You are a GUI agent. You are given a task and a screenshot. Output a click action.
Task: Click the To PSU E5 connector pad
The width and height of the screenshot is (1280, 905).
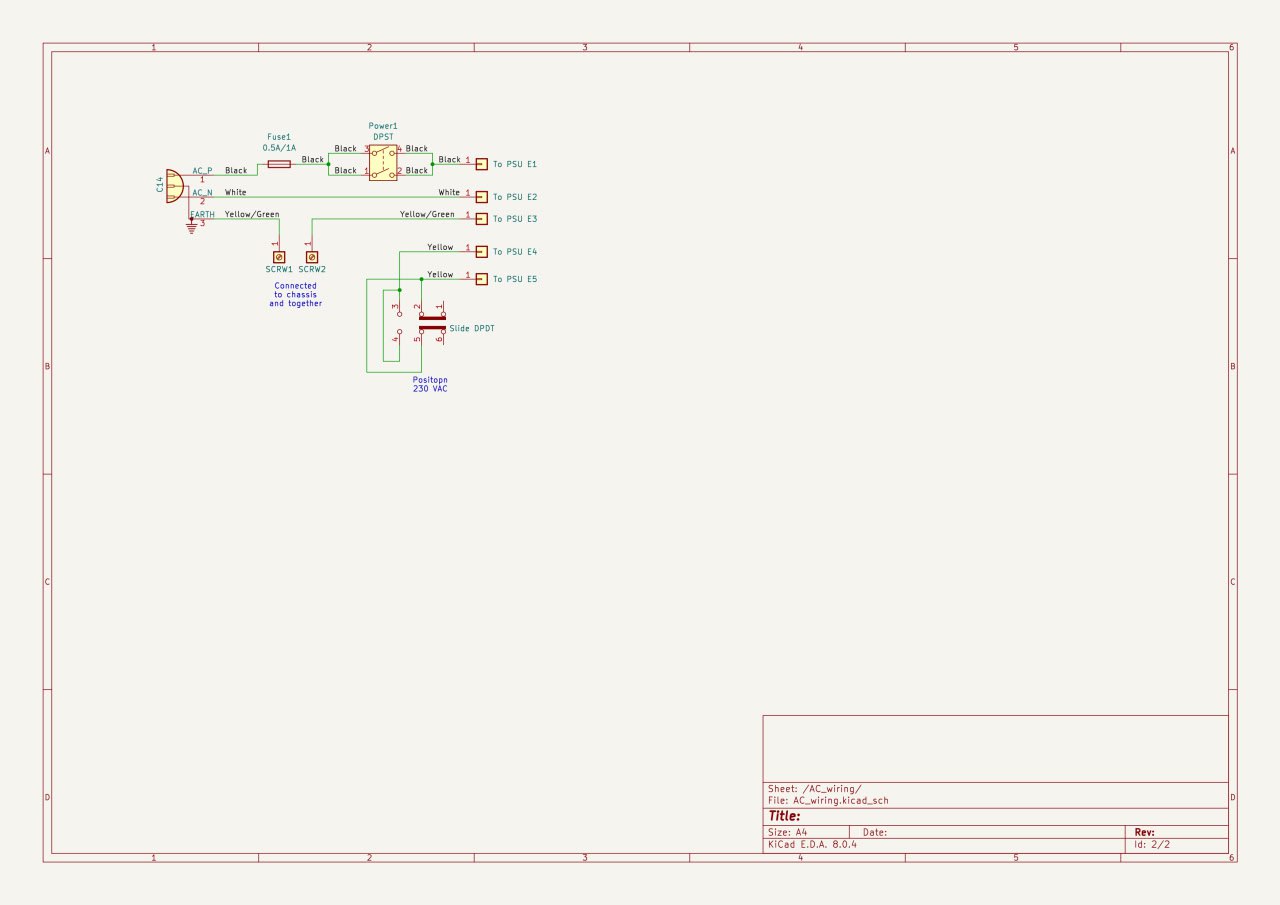[482, 279]
